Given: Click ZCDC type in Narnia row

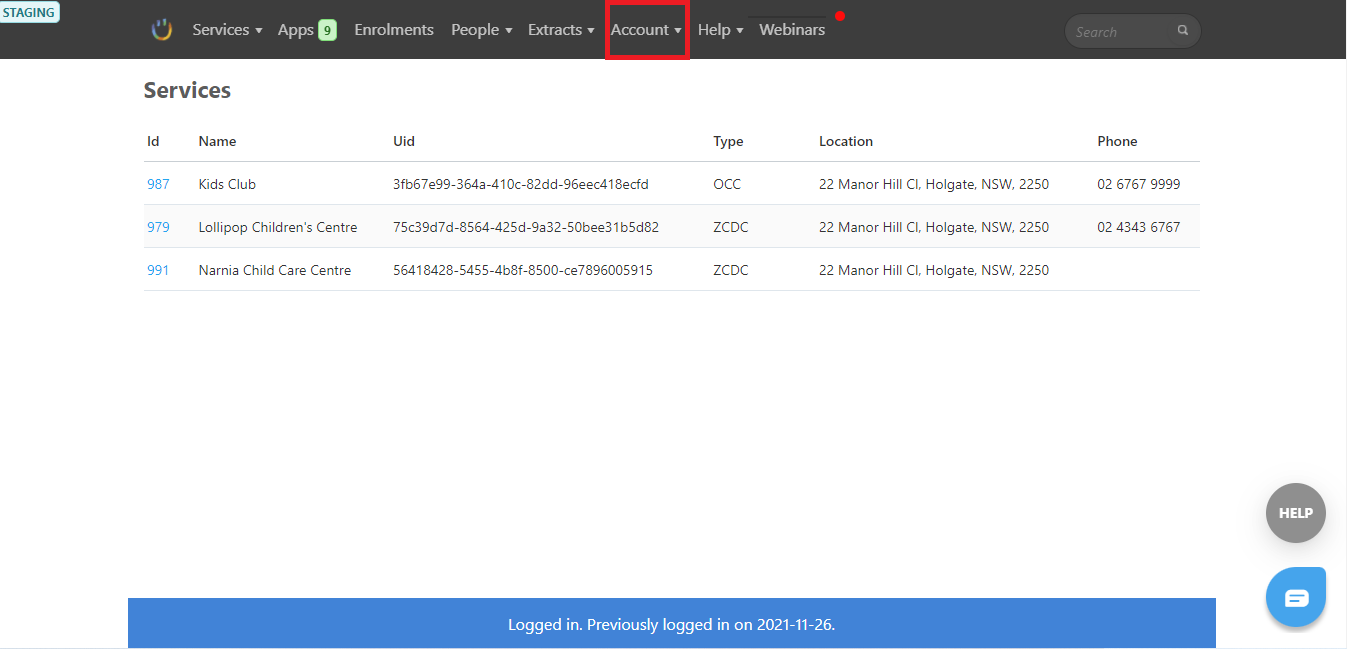Looking at the screenshot, I should tap(730, 270).
